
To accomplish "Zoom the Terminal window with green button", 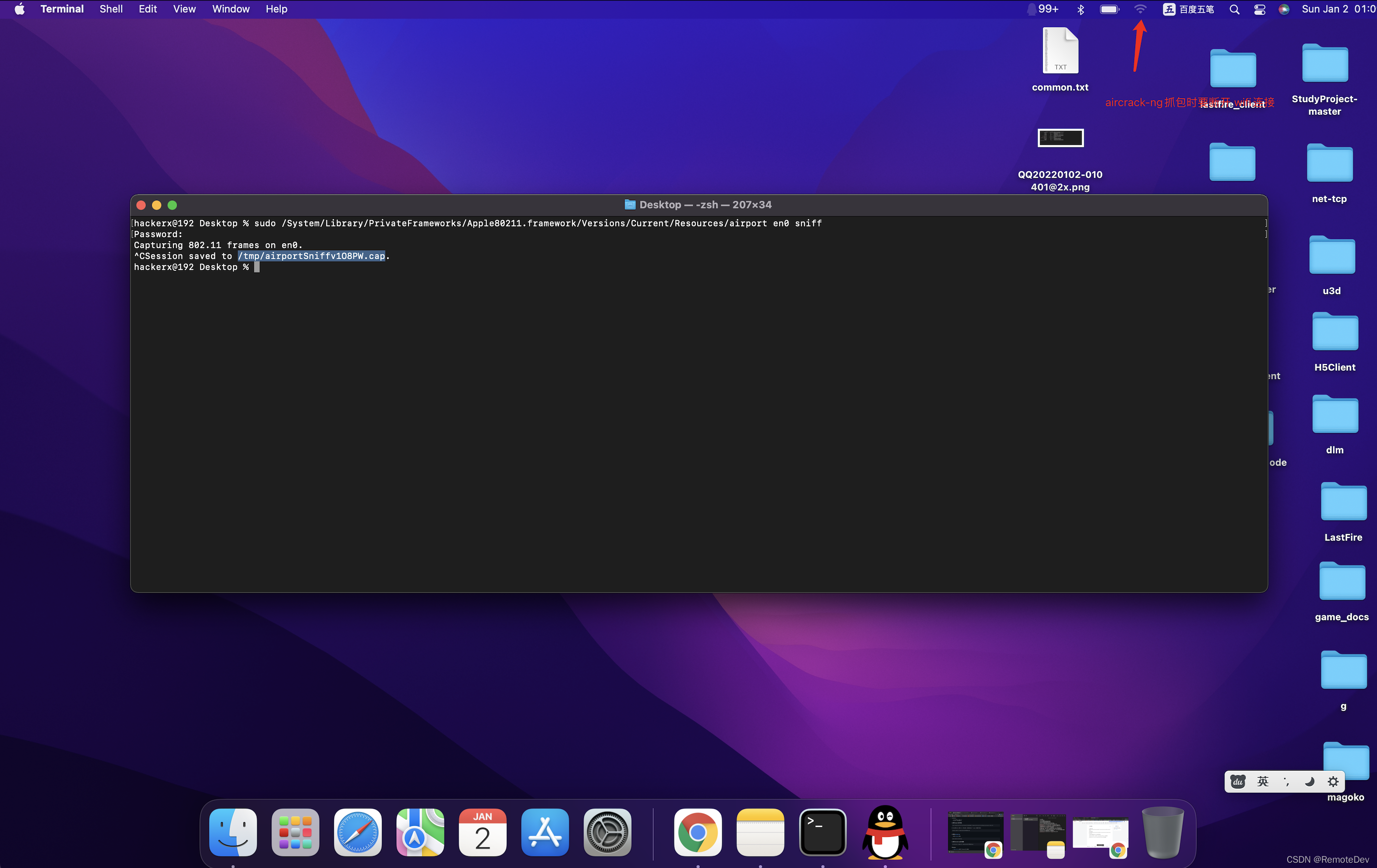I will click(x=172, y=205).
